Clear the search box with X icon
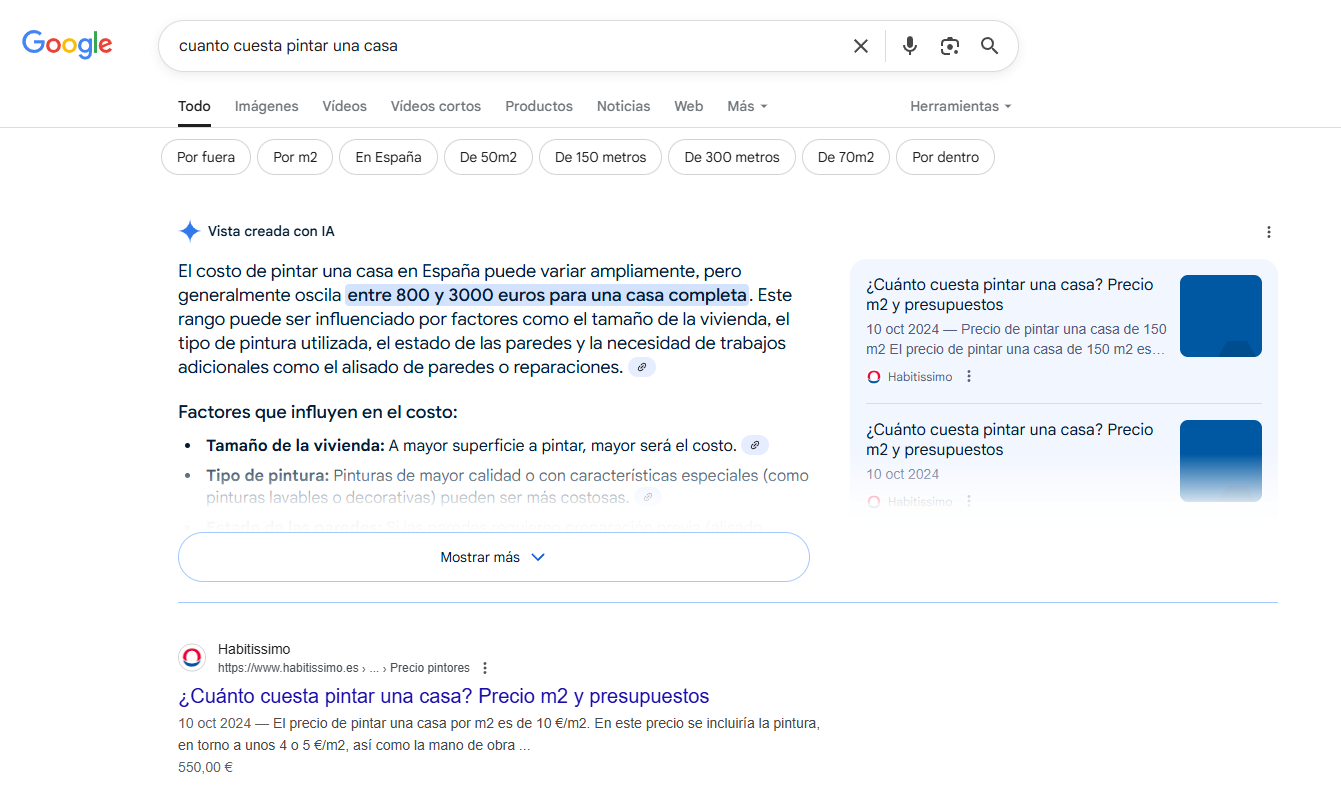 [860, 46]
